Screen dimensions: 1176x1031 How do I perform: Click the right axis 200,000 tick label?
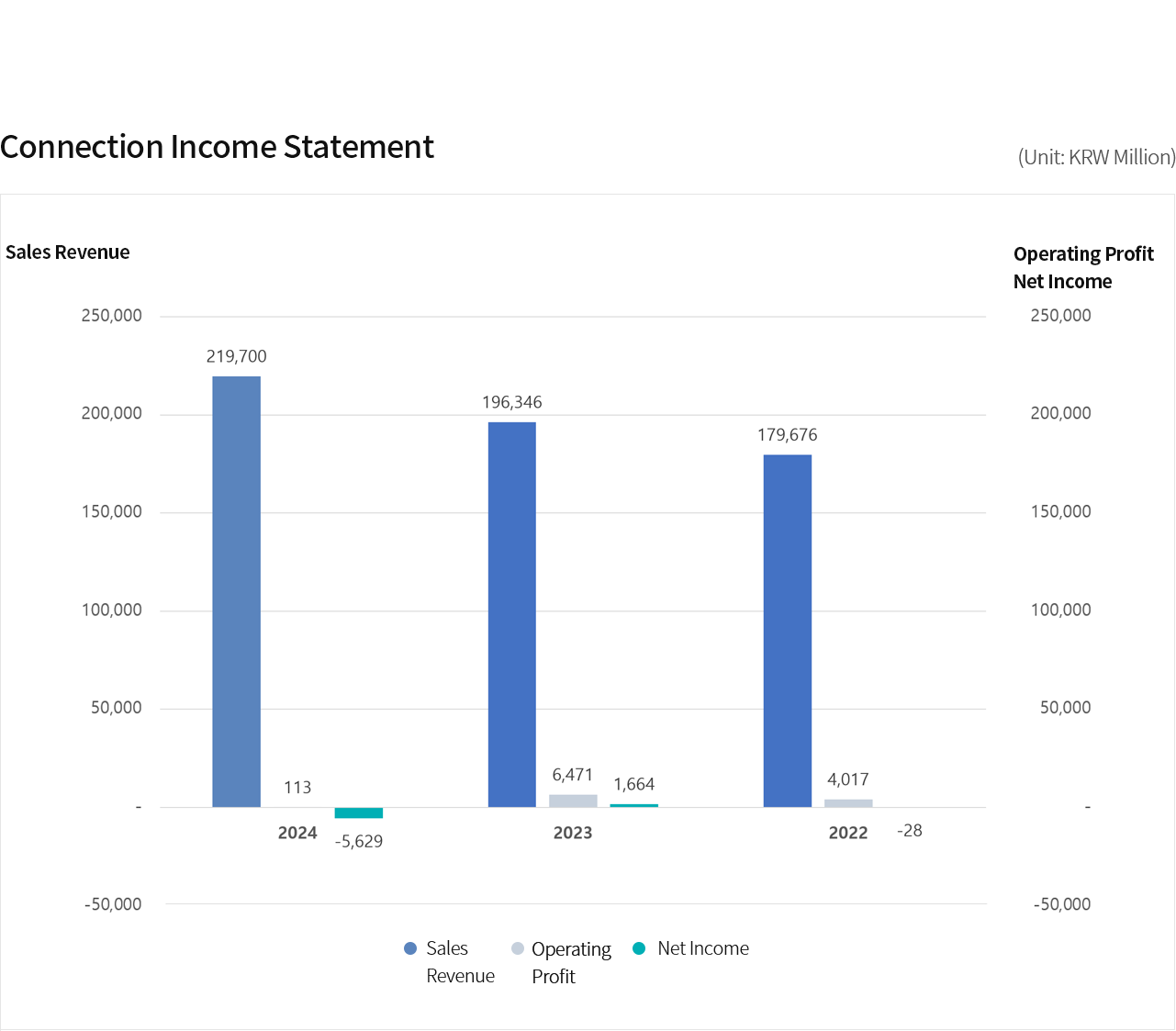tap(1061, 413)
